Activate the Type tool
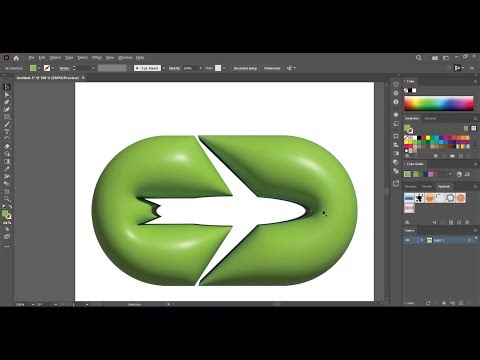This screenshot has width=480, height=360. tap(7, 132)
